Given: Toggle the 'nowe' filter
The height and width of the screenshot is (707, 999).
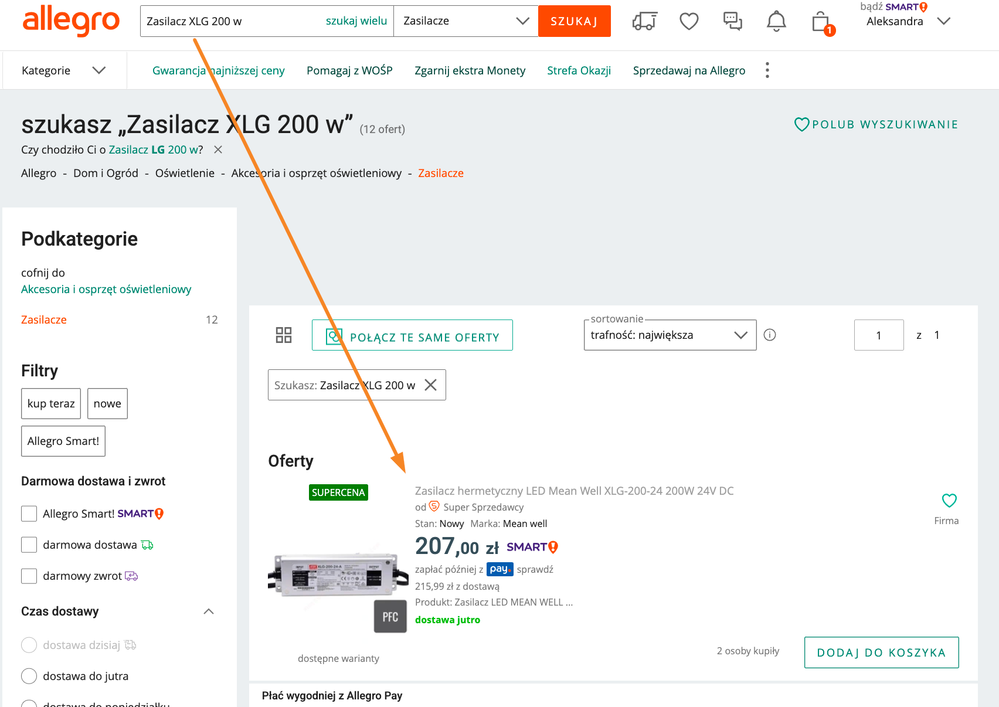Looking at the screenshot, I should [107, 403].
